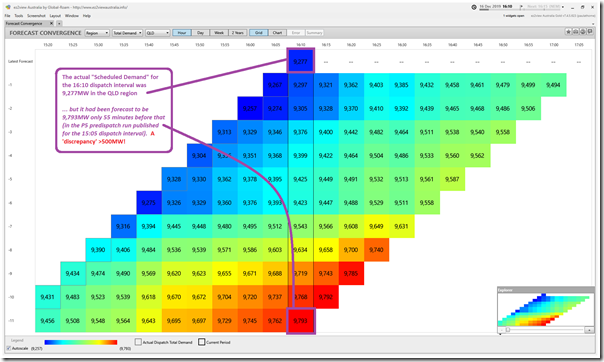The image size is (604, 362).
Task: Select the cell 9,506
Action: [528, 109]
